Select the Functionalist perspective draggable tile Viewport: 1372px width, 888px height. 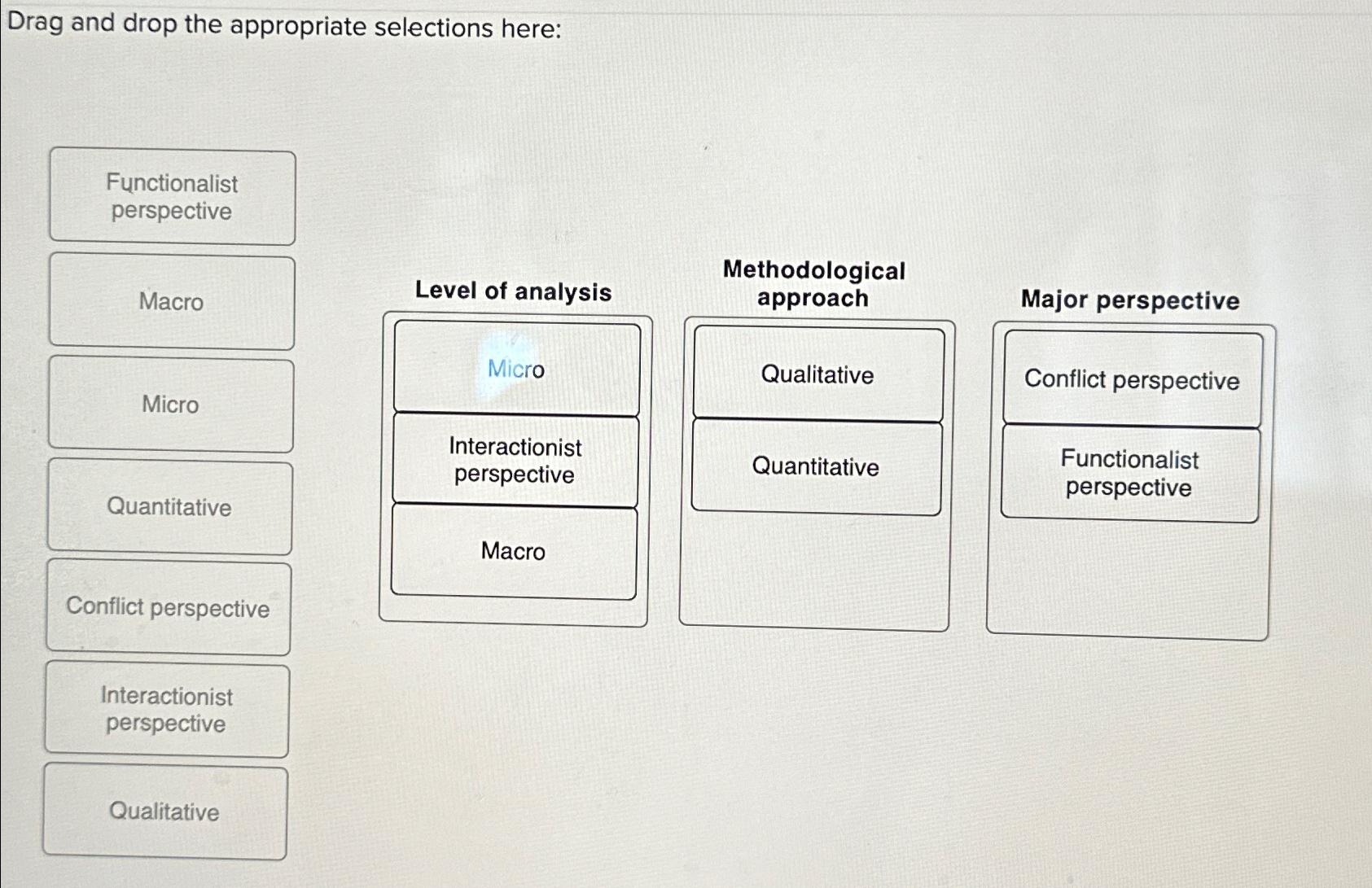click(x=171, y=198)
